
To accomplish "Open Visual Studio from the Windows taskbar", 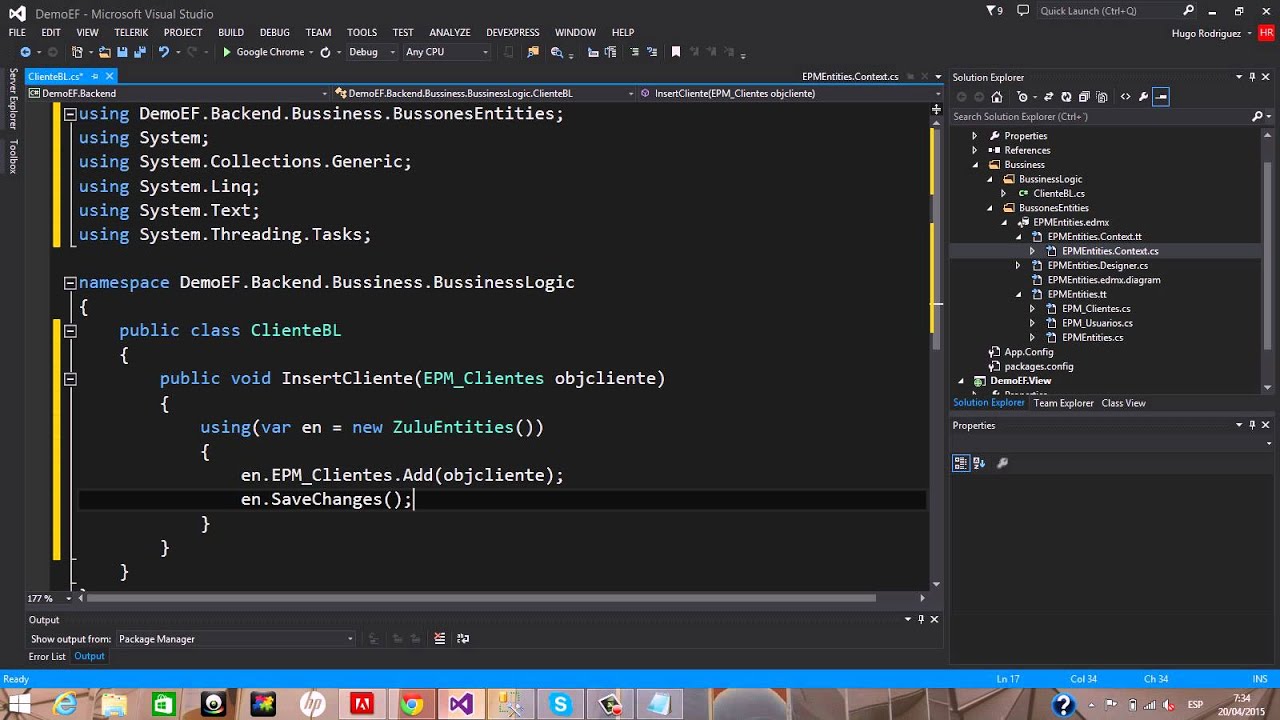I will (x=460, y=705).
